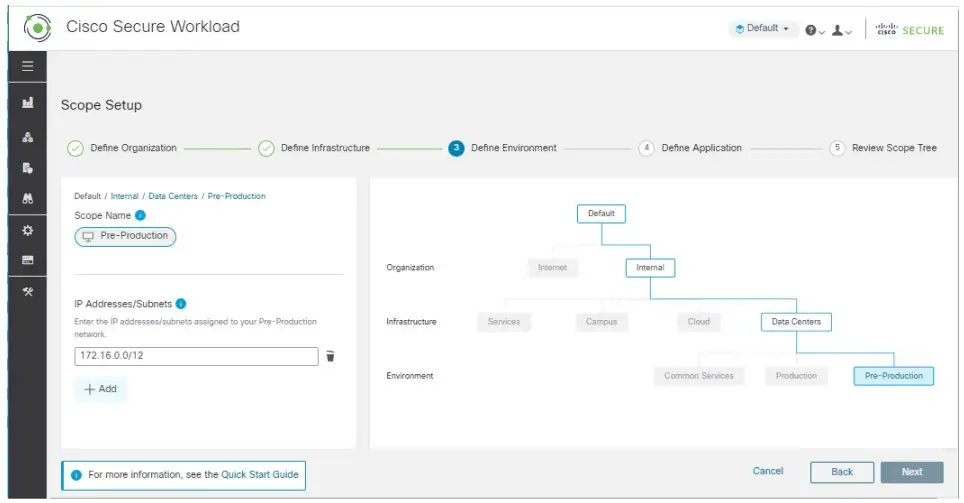Click the Add subnet button

(101, 389)
